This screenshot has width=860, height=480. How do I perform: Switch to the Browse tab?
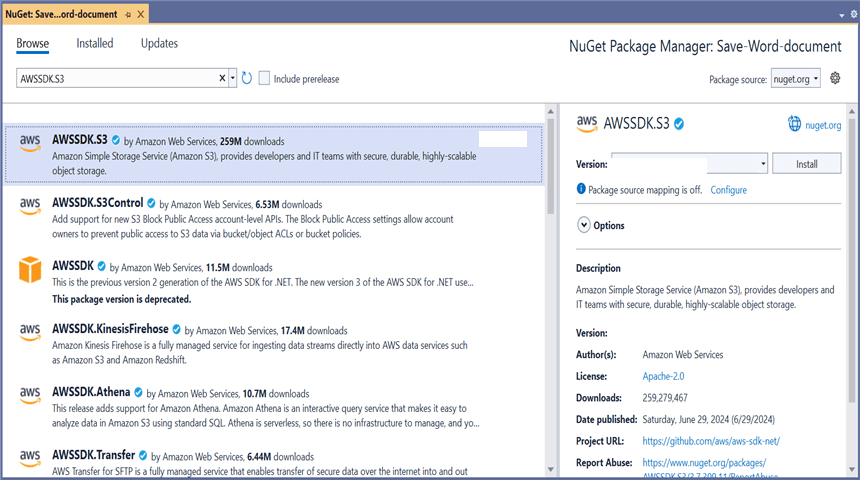tap(32, 43)
